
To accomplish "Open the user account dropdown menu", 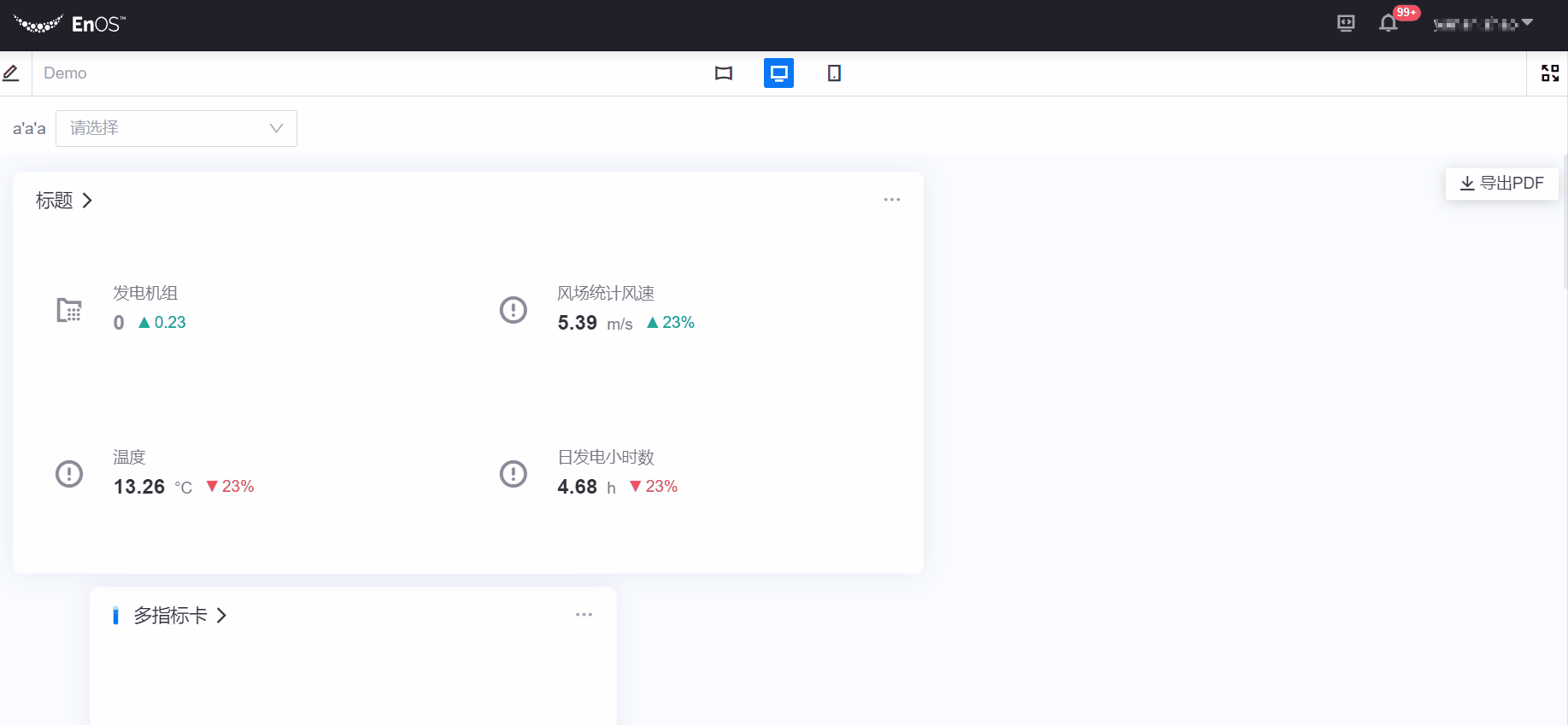I will click(1483, 24).
